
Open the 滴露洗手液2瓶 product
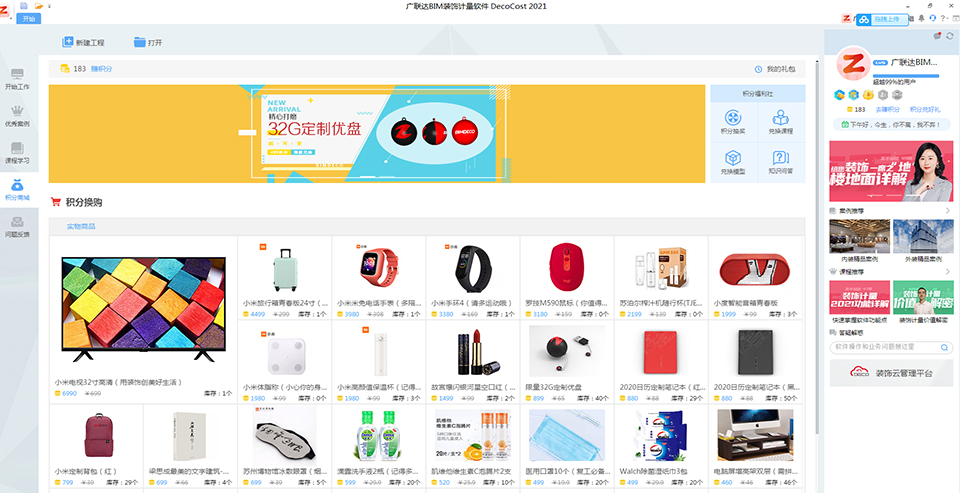click(x=379, y=446)
